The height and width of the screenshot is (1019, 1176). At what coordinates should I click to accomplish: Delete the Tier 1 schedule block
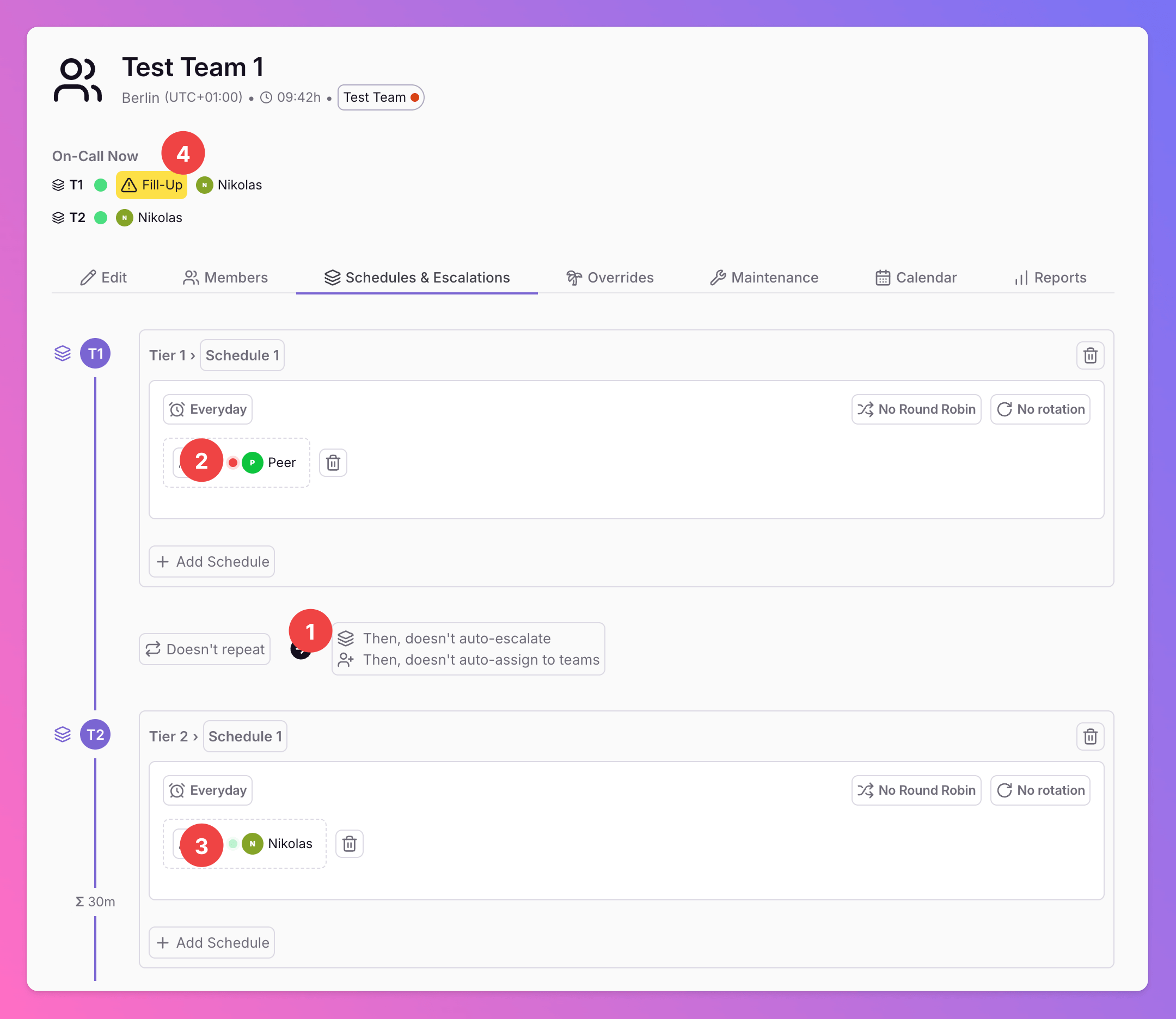click(1089, 355)
